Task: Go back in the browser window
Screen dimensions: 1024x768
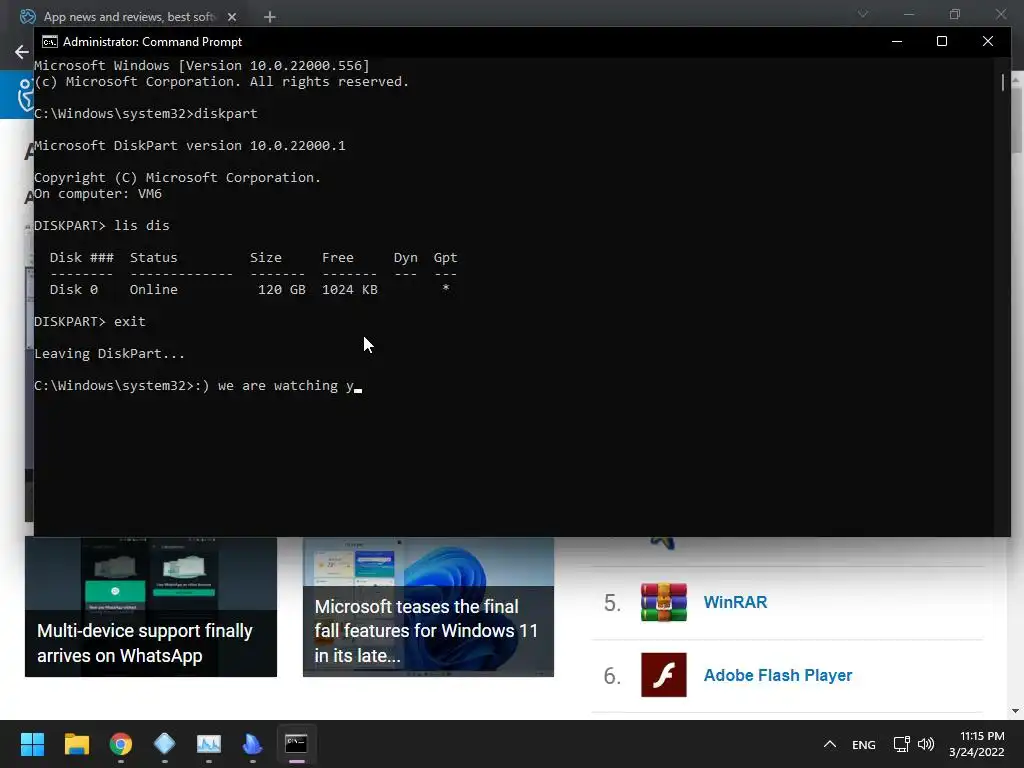Action: [21, 52]
